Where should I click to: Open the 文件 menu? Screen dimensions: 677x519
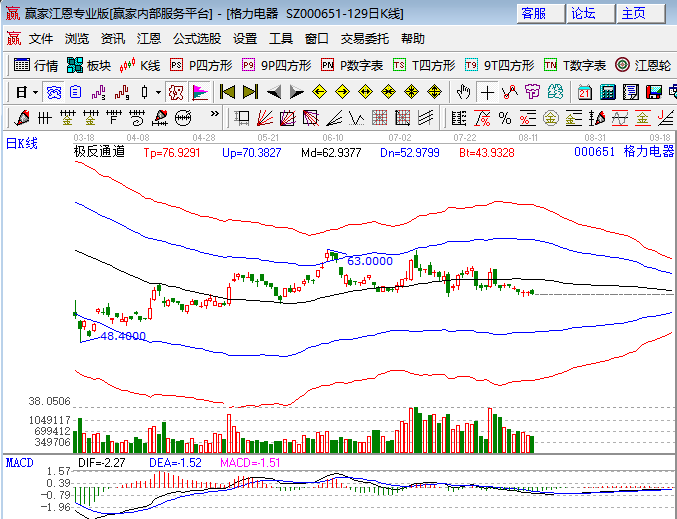(41, 39)
